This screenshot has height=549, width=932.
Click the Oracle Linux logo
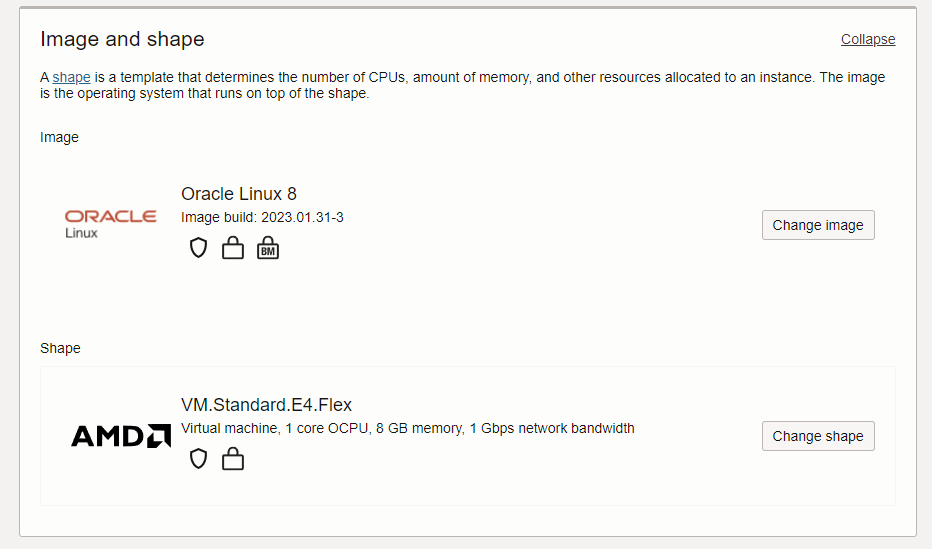click(111, 224)
